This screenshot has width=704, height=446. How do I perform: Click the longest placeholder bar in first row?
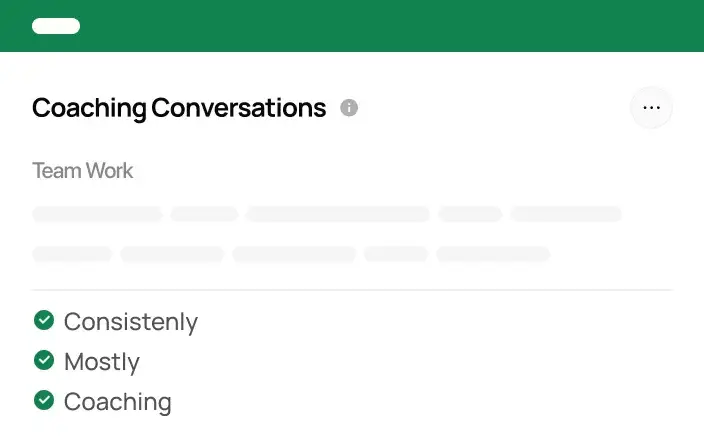[x=338, y=214]
